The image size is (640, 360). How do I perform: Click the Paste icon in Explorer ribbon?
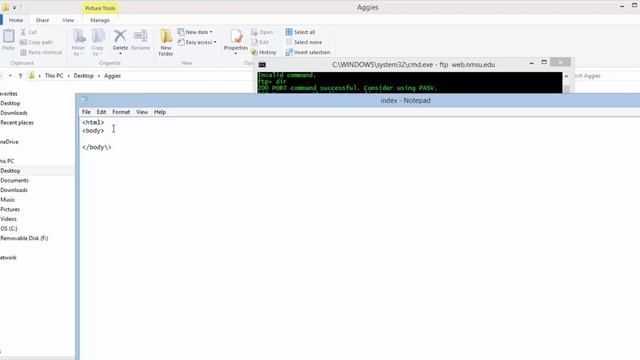pyautogui.click(x=8, y=36)
